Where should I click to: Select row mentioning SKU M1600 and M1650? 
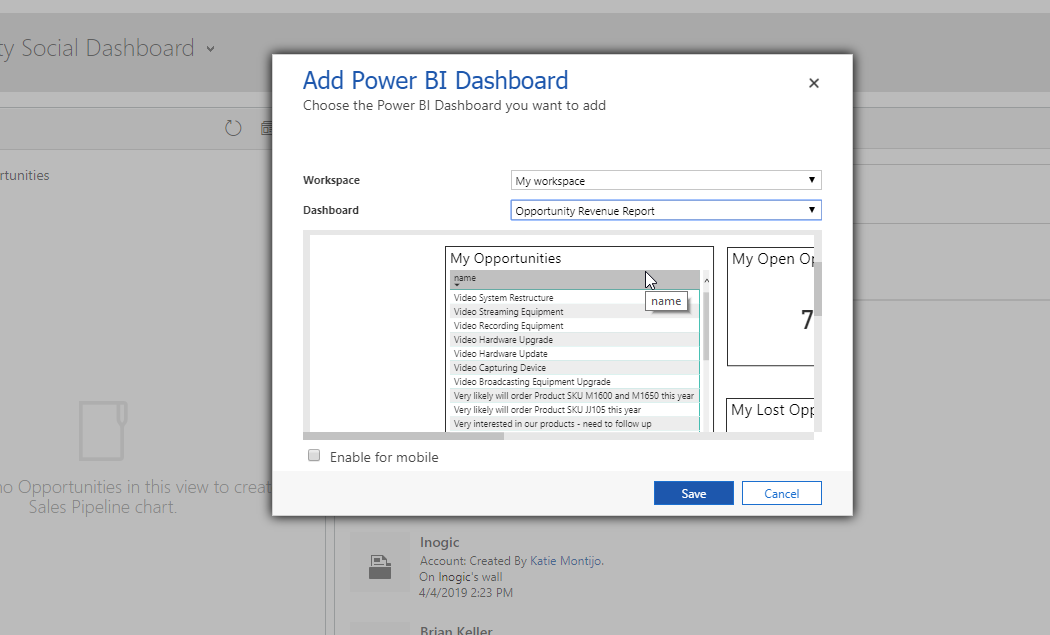point(575,396)
